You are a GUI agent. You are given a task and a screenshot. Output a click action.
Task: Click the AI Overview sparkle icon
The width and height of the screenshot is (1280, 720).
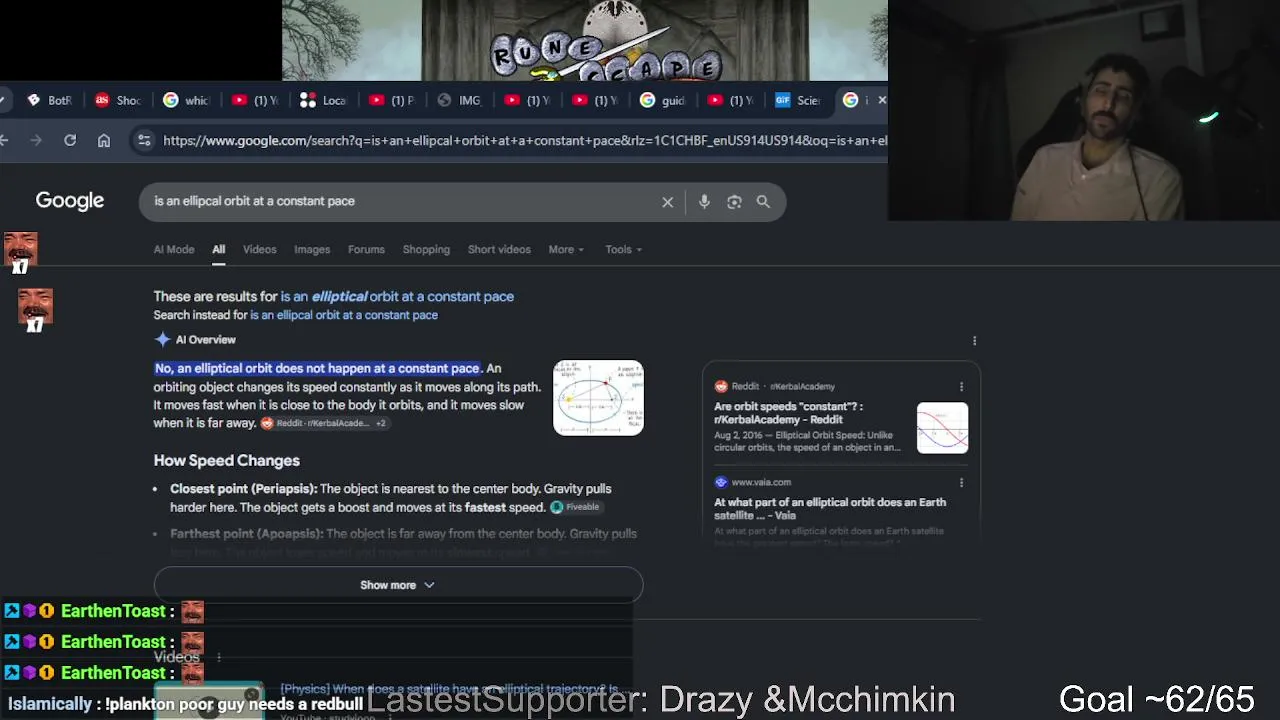(x=162, y=340)
